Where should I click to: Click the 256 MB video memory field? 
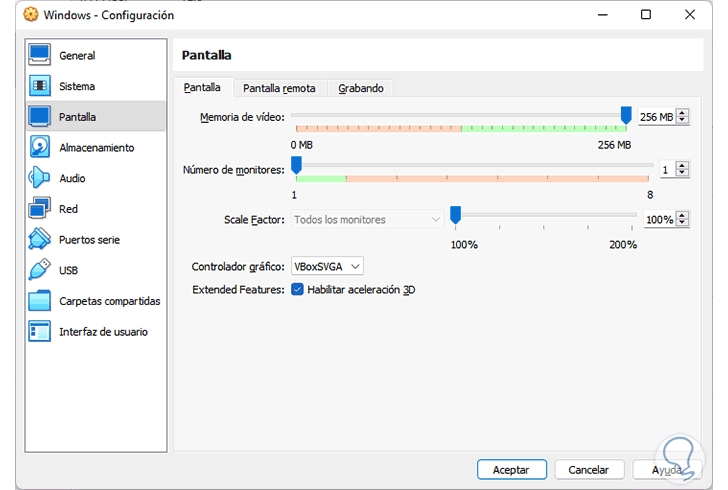[655, 117]
